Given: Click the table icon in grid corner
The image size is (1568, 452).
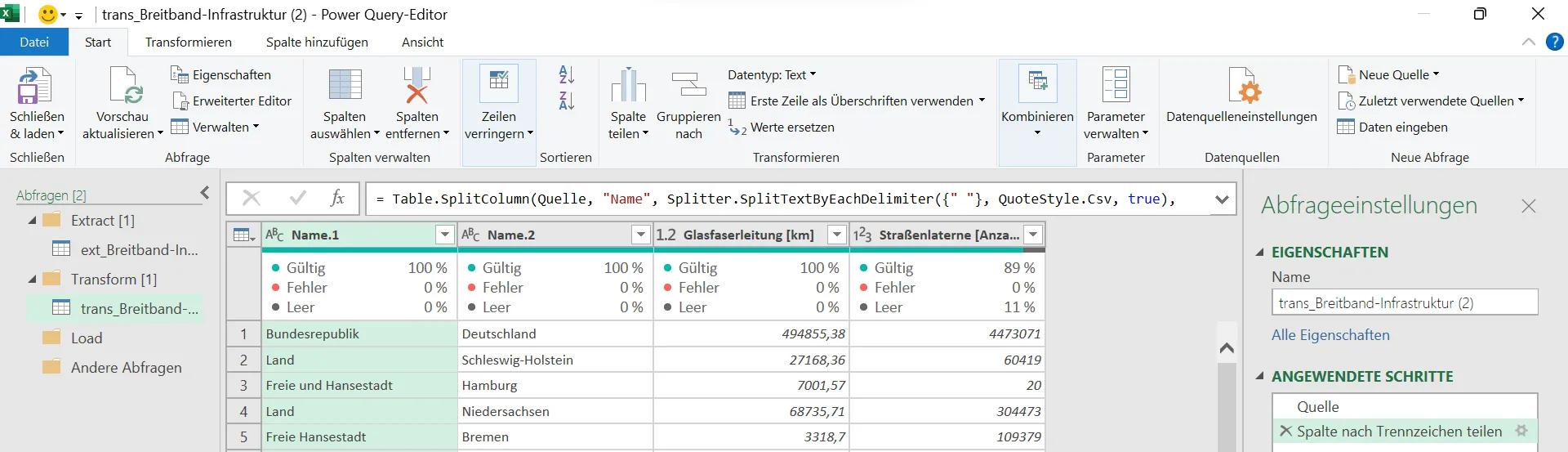Looking at the screenshot, I should pos(244,235).
